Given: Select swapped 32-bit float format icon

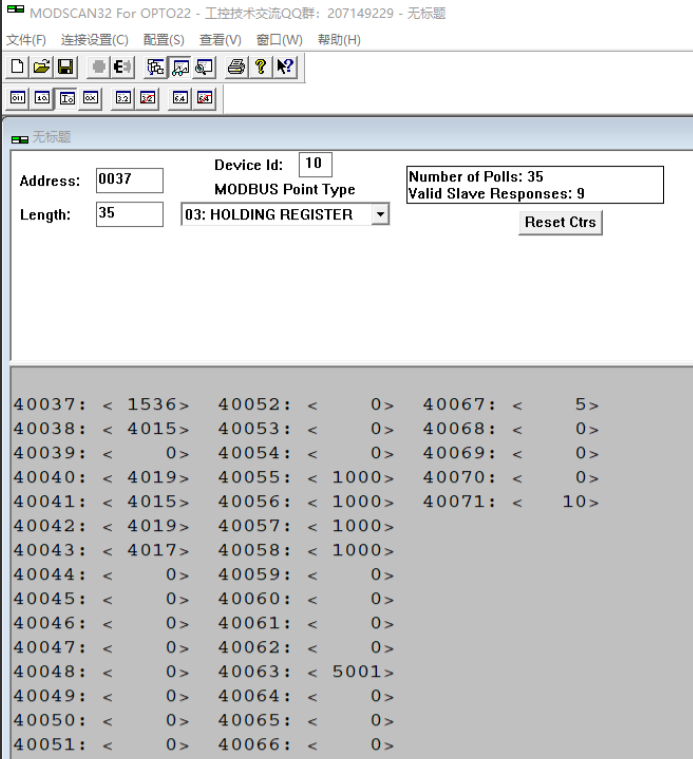Looking at the screenshot, I should pos(147,98).
